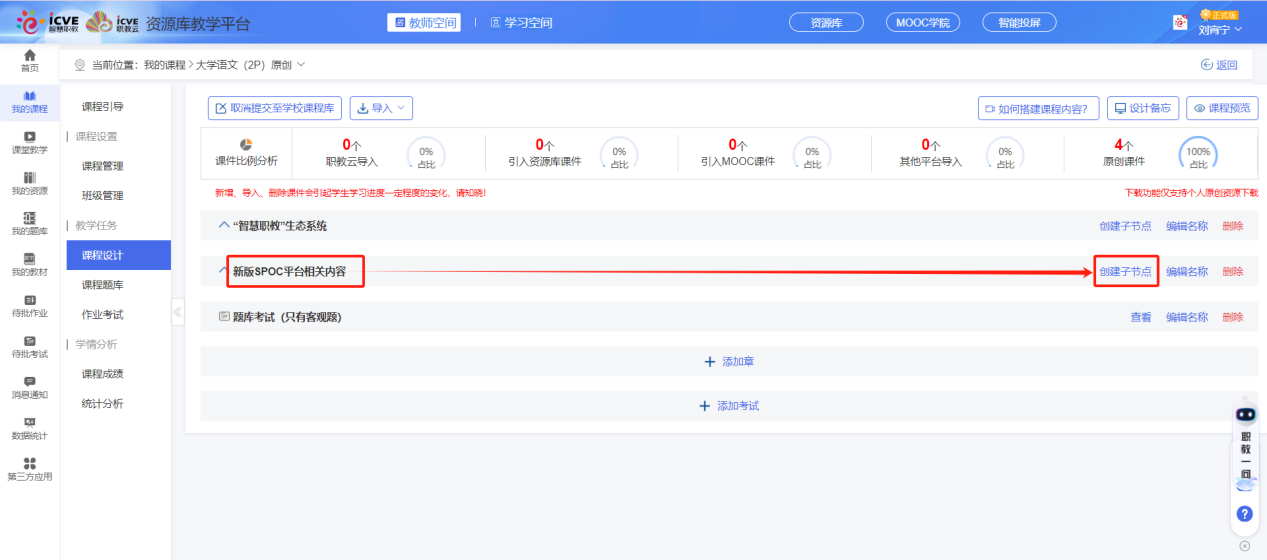Click 课程预览 button
This screenshot has height=560, width=1267.
(1222, 108)
